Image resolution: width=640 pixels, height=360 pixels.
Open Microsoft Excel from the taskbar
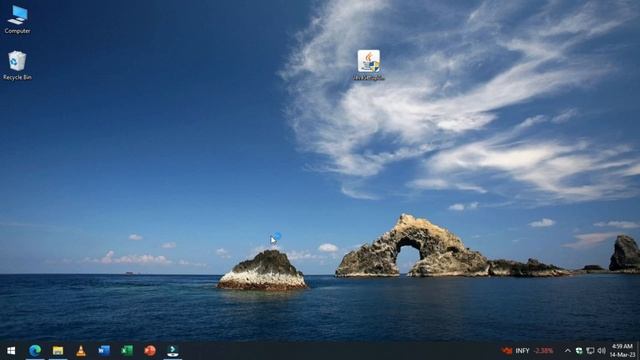[x=127, y=350]
